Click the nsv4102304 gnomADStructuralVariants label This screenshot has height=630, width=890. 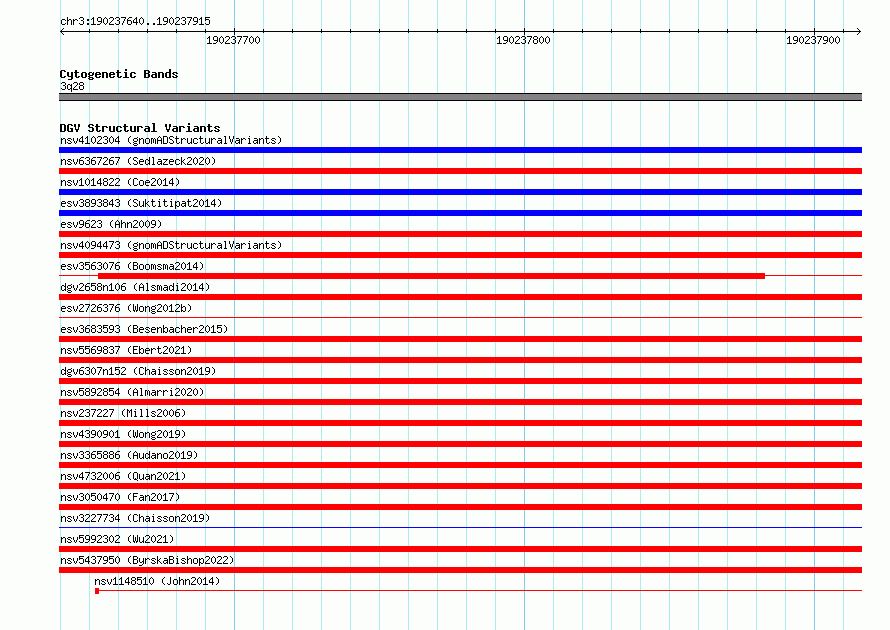tap(171, 140)
